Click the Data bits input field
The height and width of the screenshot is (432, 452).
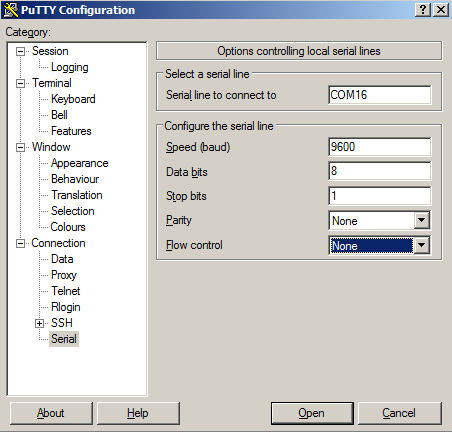pyautogui.click(x=380, y=171)
